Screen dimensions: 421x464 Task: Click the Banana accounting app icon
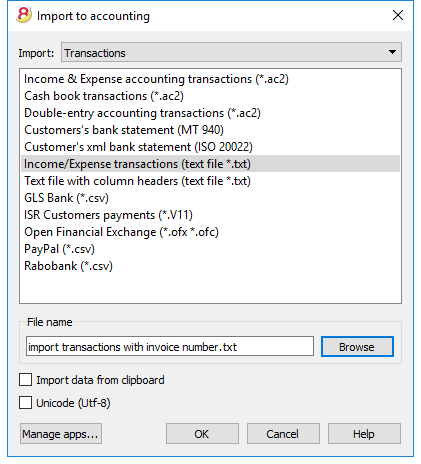pyautogui.click(x=24, y=15)
